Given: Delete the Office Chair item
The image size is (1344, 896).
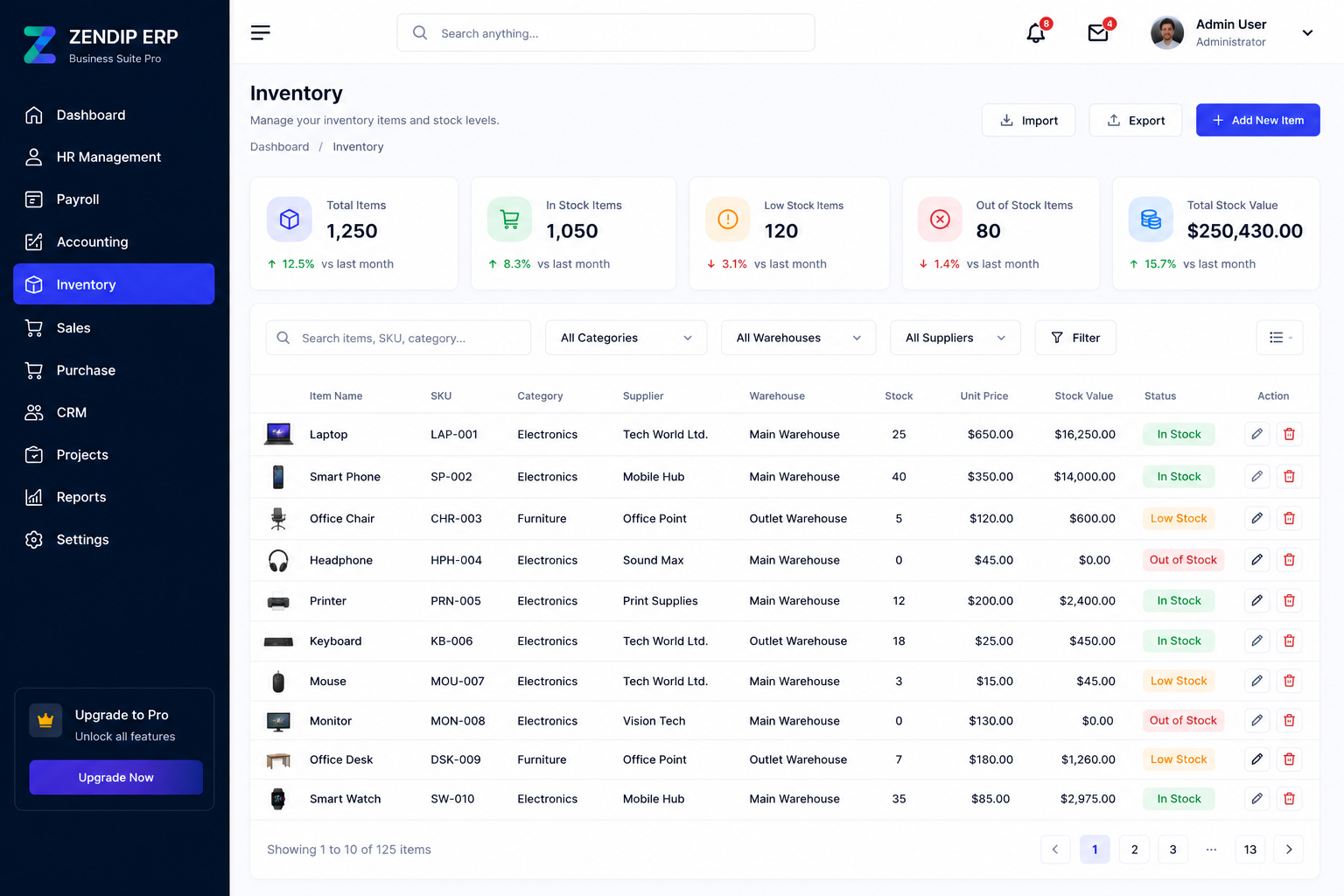Looking at the screenshot, I should click(x=1289, y=518).
